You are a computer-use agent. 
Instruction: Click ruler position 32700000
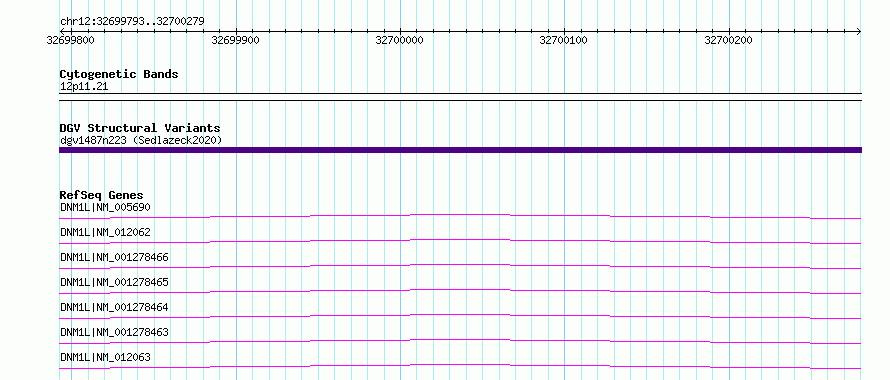tap(400, 40)
